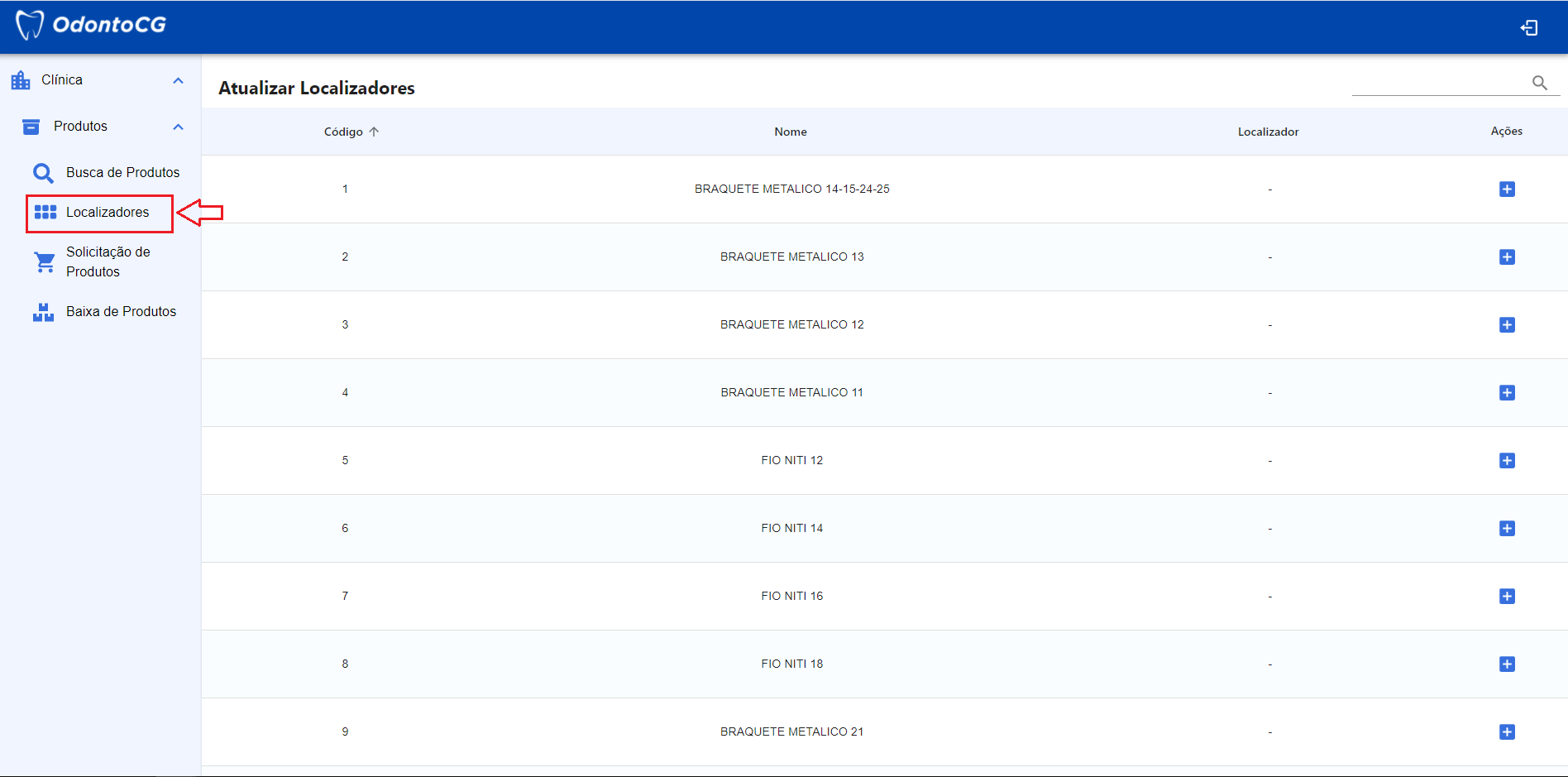Screen dimensions: 1568x777
Task: Select Localizadores in the sidebar
Action: click(x=108, y=213)
